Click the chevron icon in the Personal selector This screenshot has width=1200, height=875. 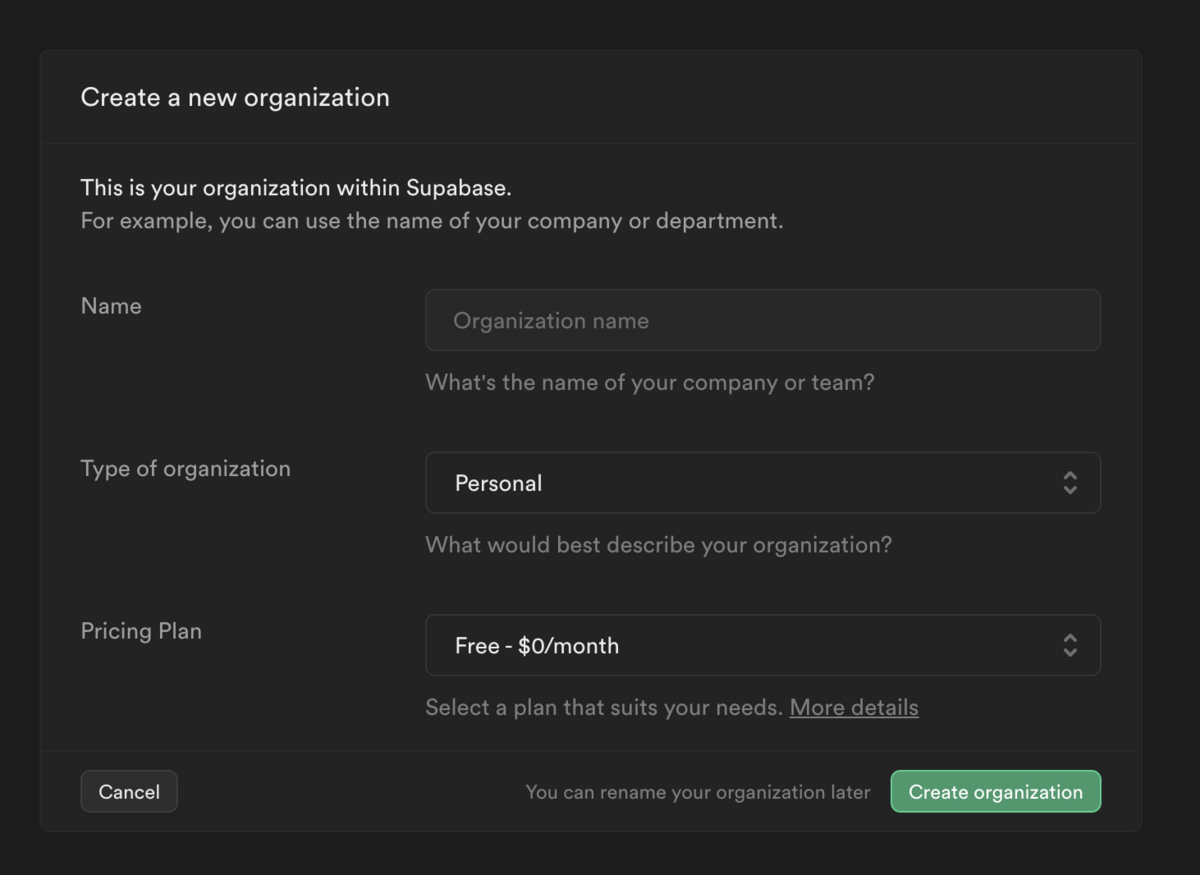(x=1069, y=483)
